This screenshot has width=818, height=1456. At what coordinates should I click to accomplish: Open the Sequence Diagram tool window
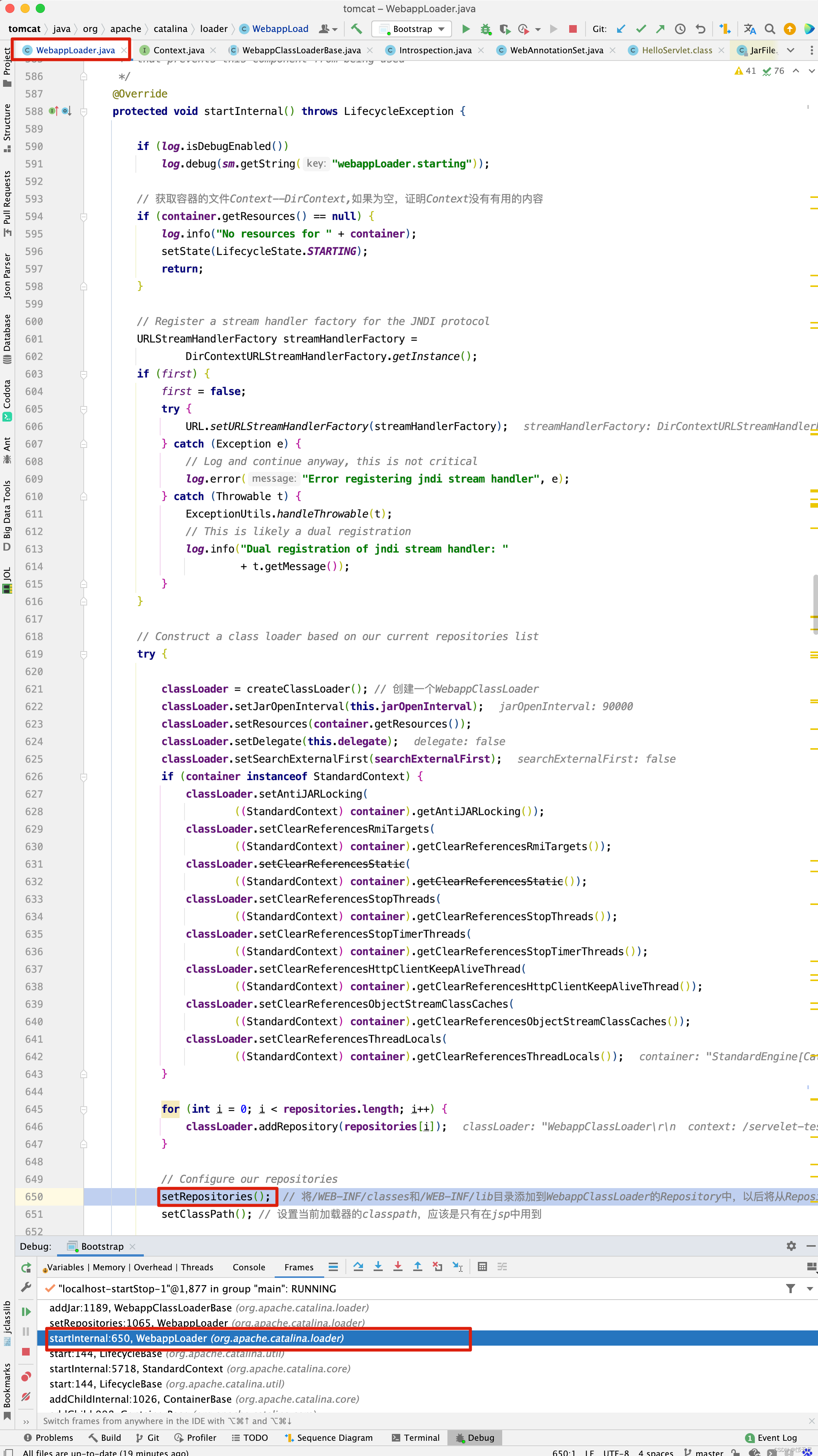coord(328,1437)
